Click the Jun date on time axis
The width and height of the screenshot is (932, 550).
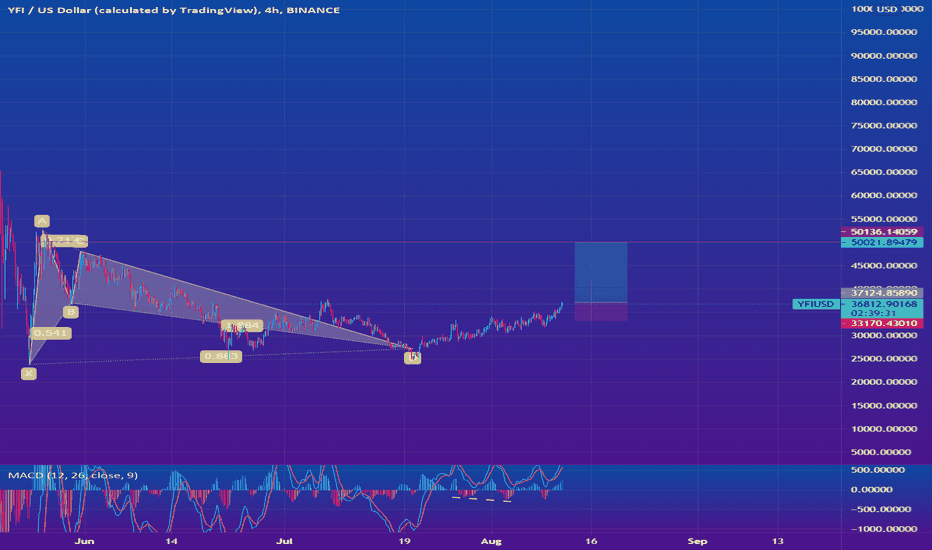point(84,541)
